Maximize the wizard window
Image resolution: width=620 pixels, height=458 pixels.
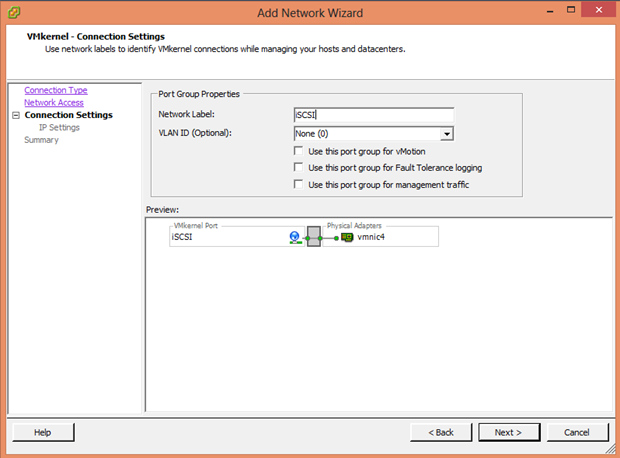(x=571, y=10)
